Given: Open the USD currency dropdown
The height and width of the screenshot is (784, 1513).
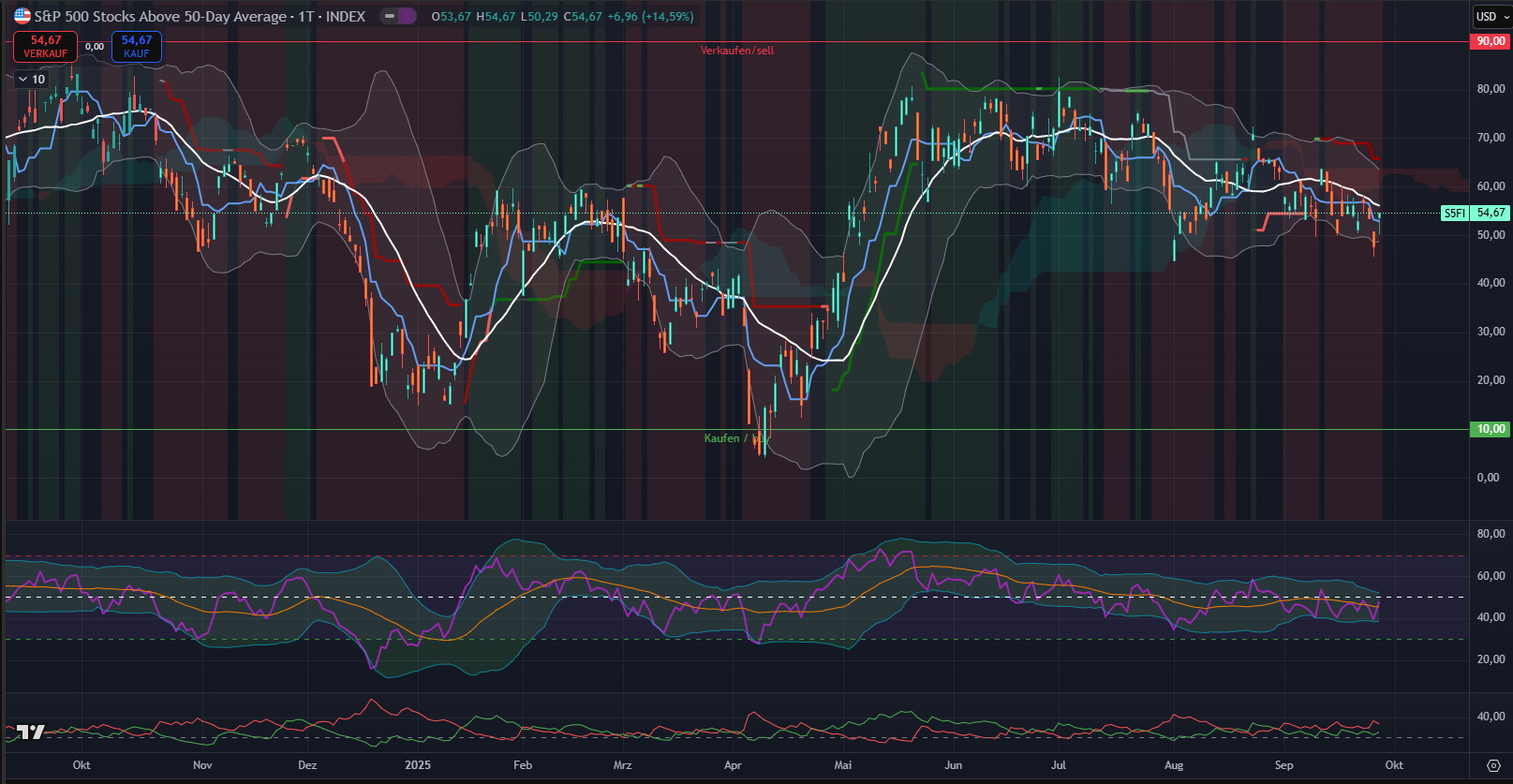Looking at the screenshot, I should 1491,16.
